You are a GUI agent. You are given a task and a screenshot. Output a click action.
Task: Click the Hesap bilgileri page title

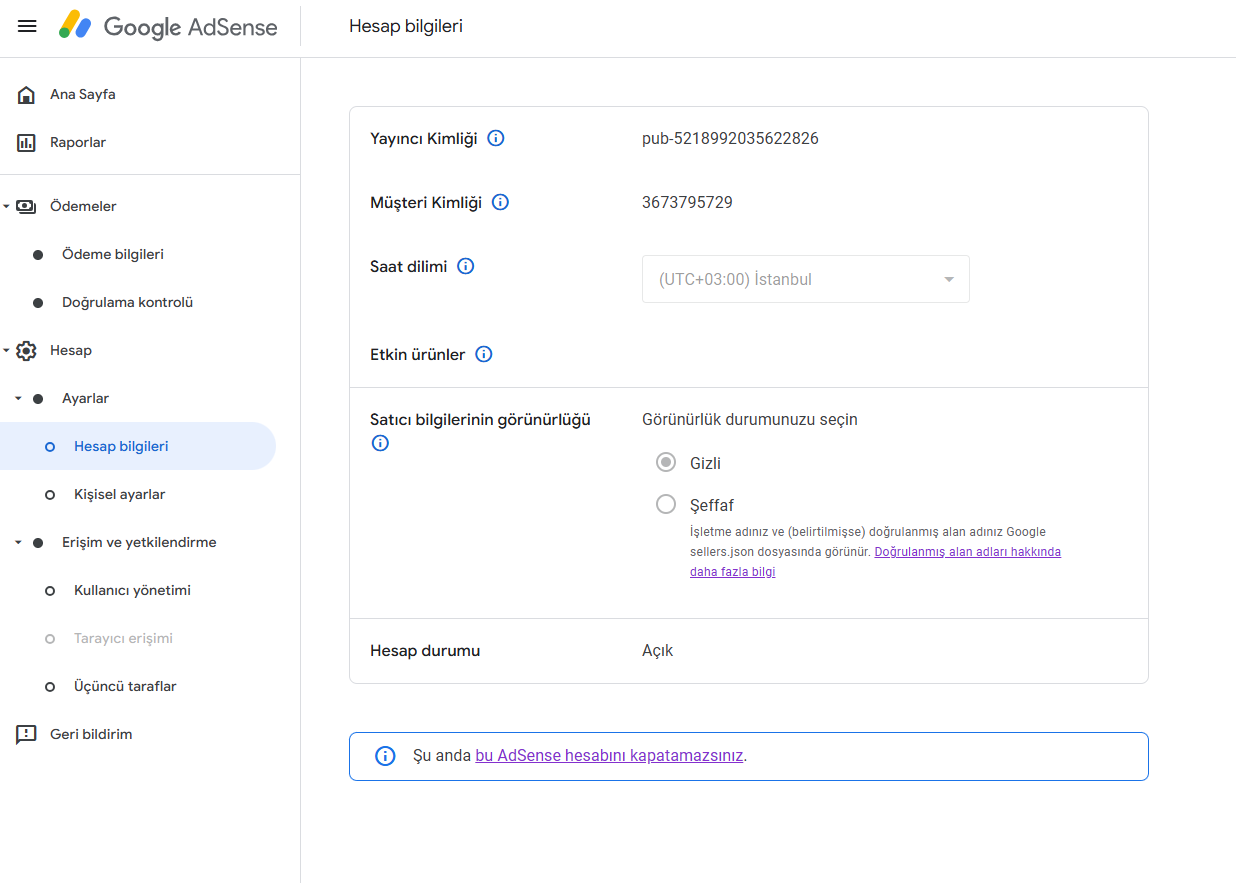coord(406,27)
